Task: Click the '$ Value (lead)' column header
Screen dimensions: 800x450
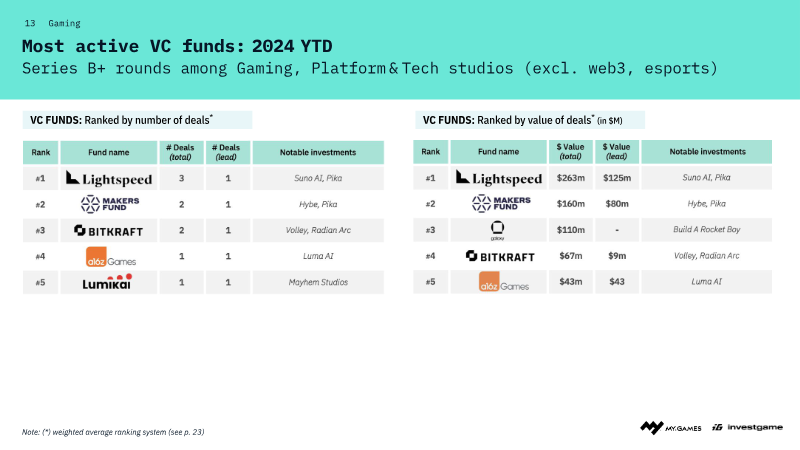Action: (616, 152)
